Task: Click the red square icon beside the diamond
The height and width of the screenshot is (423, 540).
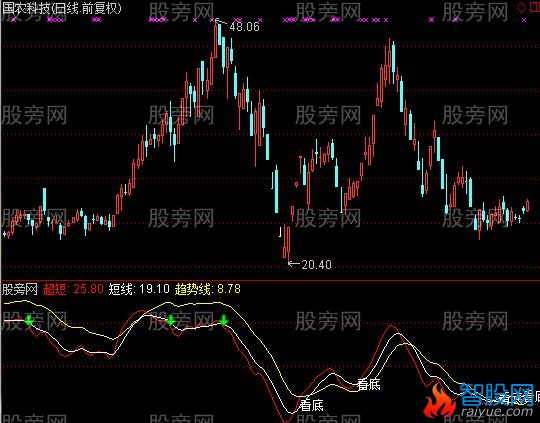Action: pyautogui.click(x=534, y=8)
